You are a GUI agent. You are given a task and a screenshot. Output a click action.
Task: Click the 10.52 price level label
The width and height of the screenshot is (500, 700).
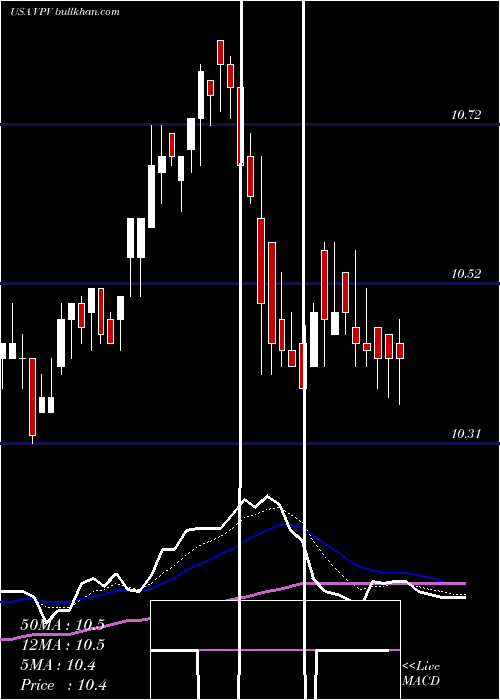466,274
